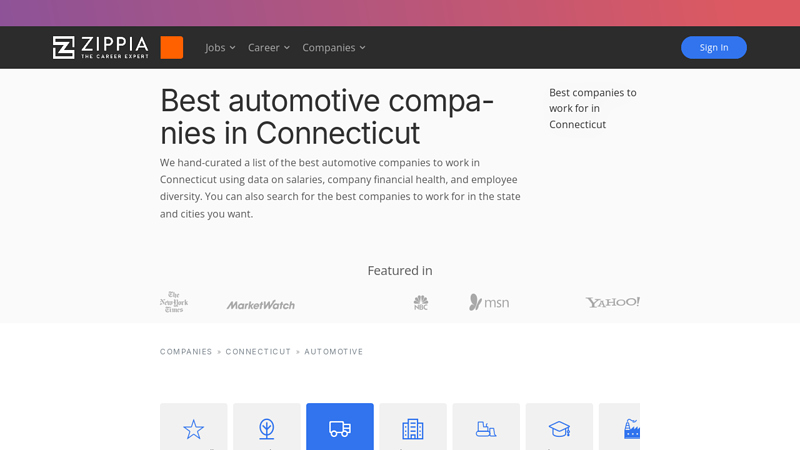This screenshot has height=450, width=800.
Task: Click the orange square beside the logo
Action: click(x=171, y=47)
